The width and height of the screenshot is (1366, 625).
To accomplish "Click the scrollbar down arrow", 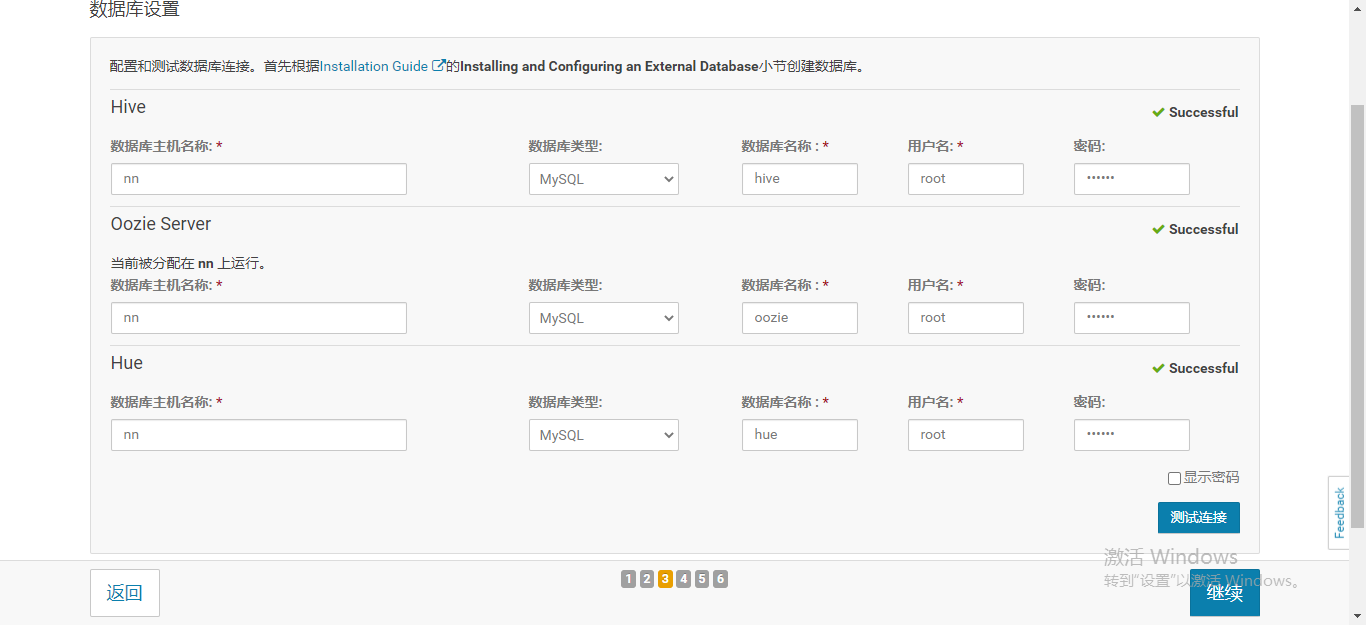I will coord(1357,616).
